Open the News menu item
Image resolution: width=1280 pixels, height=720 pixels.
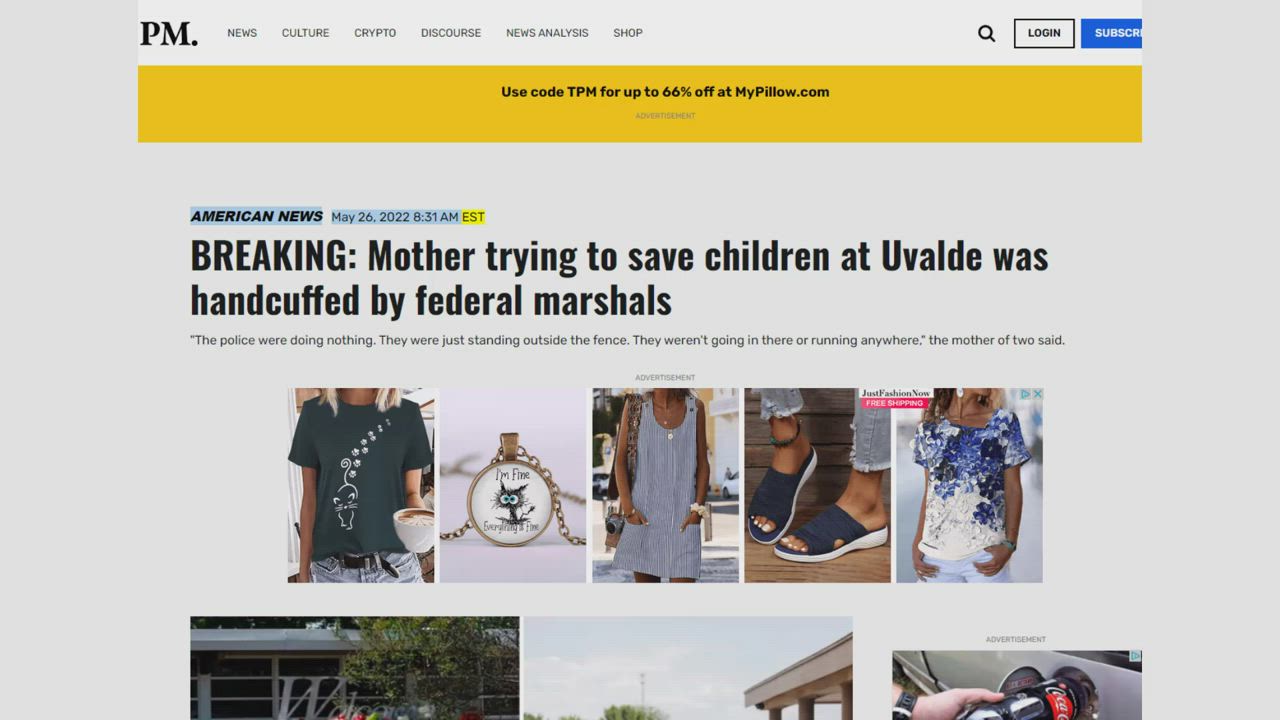(242, 33)
